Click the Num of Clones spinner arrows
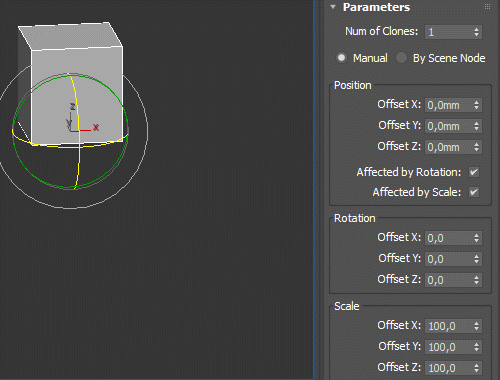Screen dimensions: 500x380 pos(477,32)
